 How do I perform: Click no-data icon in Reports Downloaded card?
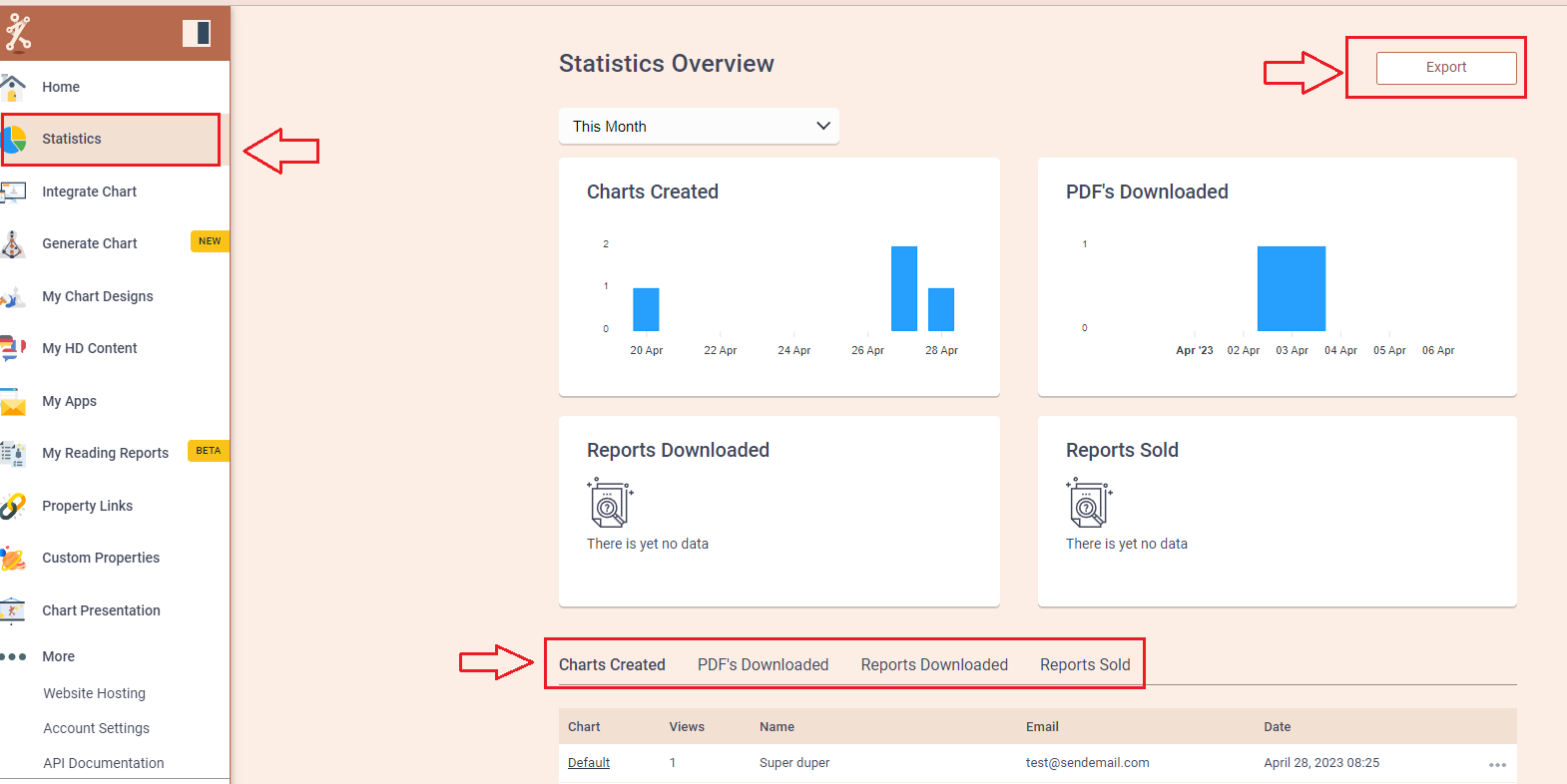(610, 503)
